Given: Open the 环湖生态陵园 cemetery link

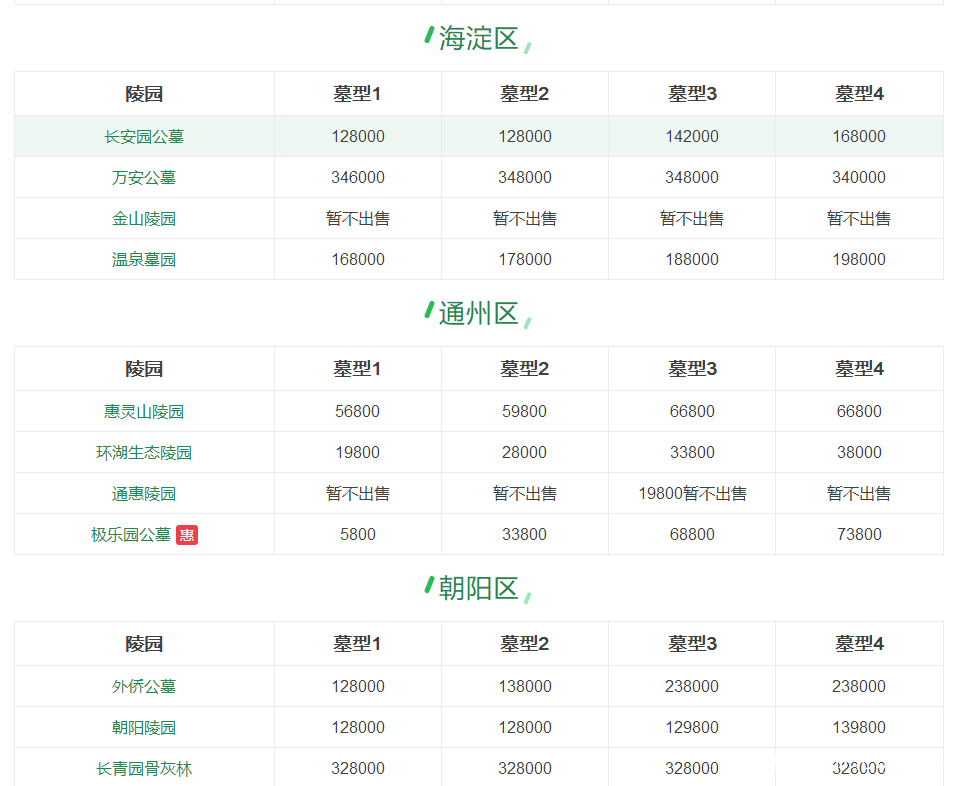Looking at the screenshot, I should point(144,452).
